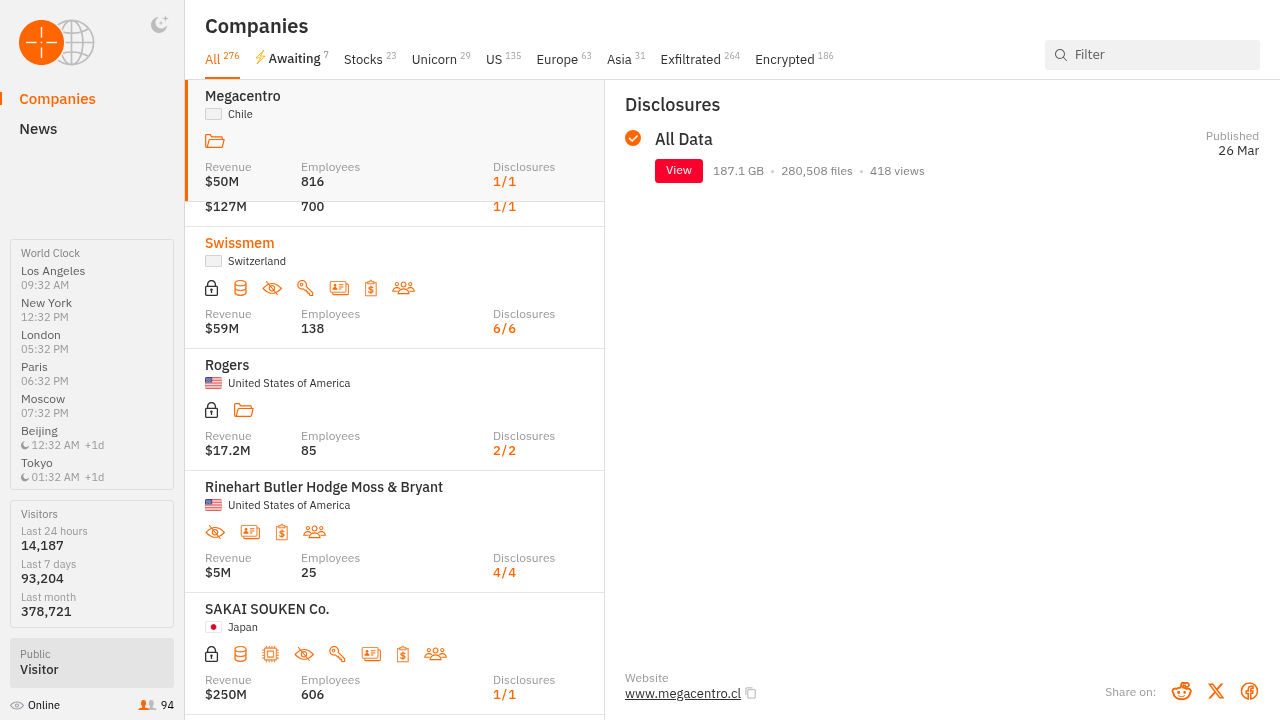
Task: Open Rinehart Butler Hodge Moss & Bryant entry
Action: point(395,532)
